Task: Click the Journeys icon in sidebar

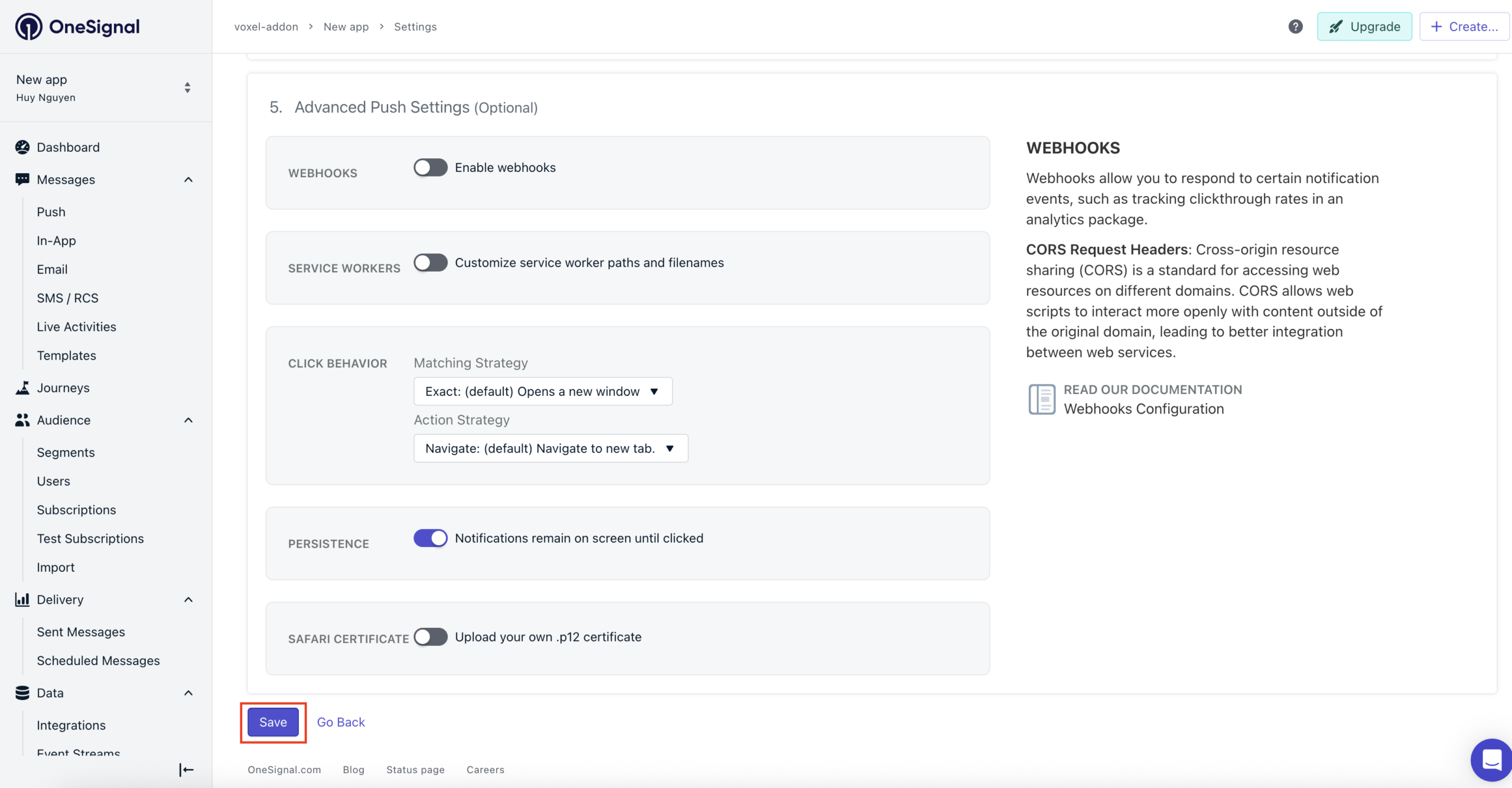Action: (22, 388)
